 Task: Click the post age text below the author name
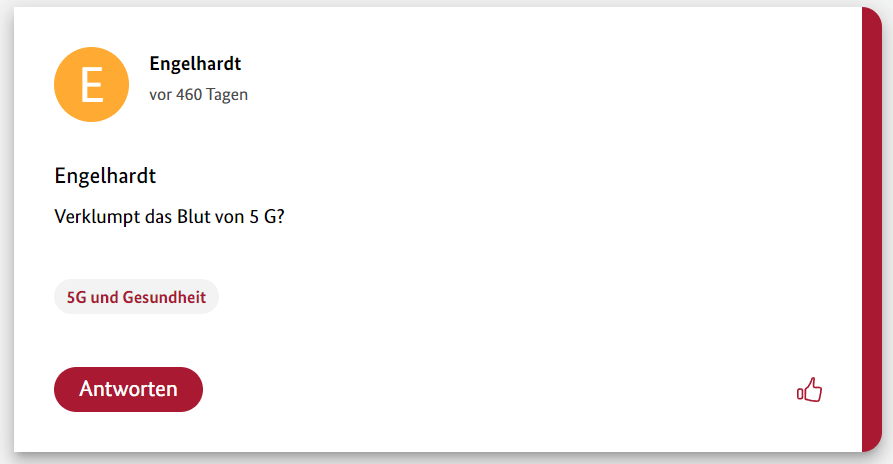[198, 95]
